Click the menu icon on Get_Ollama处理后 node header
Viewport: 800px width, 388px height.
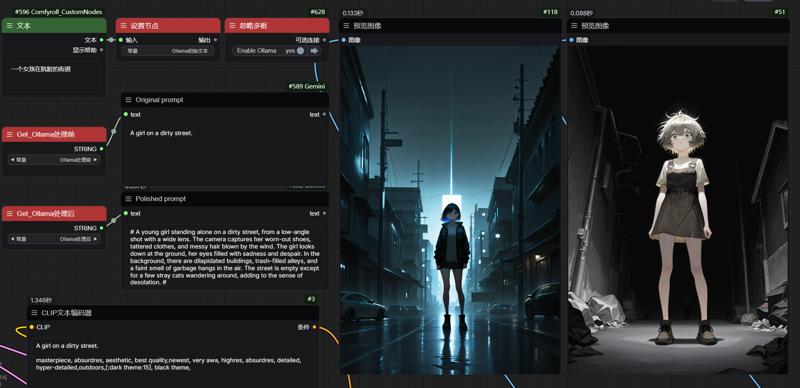(9, 213)
